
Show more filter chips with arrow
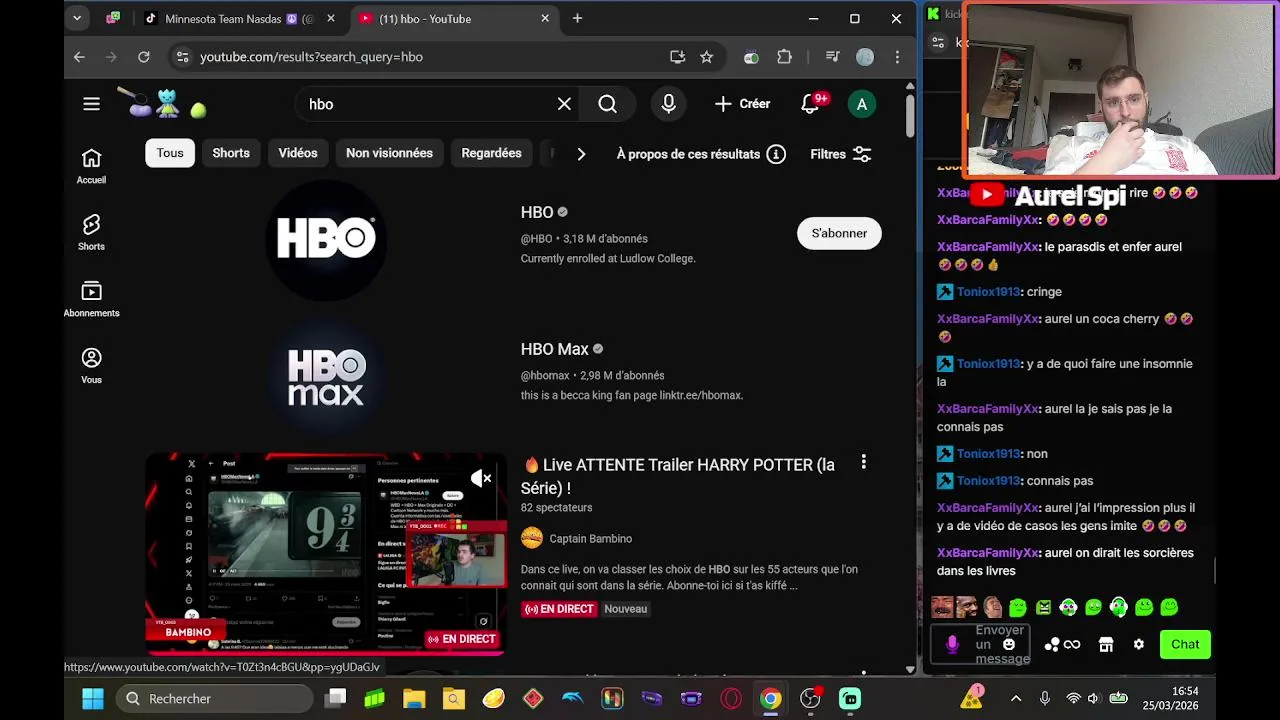pyautogui.click(x=581, y=154)
